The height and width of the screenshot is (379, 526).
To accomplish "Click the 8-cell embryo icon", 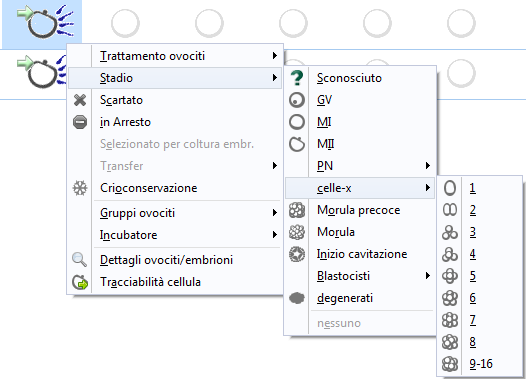I will (x=450, y=342).
